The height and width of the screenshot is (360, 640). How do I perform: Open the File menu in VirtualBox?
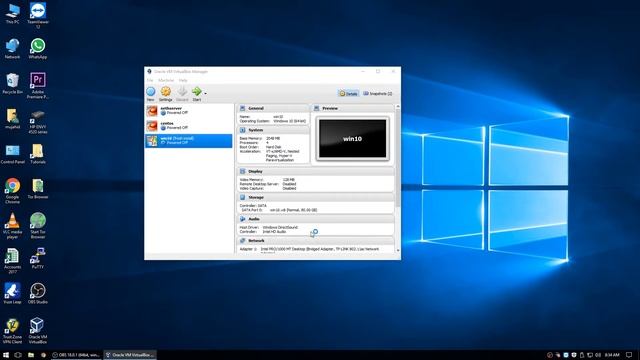tap(150, 80)
